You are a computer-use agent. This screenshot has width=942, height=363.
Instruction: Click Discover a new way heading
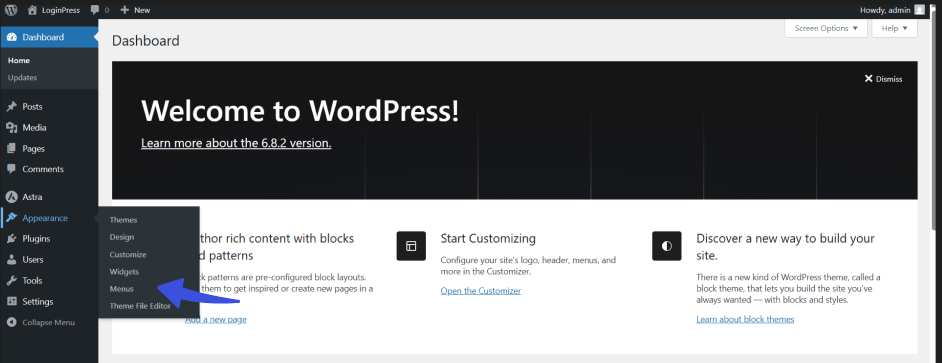[x=785, y=246]
